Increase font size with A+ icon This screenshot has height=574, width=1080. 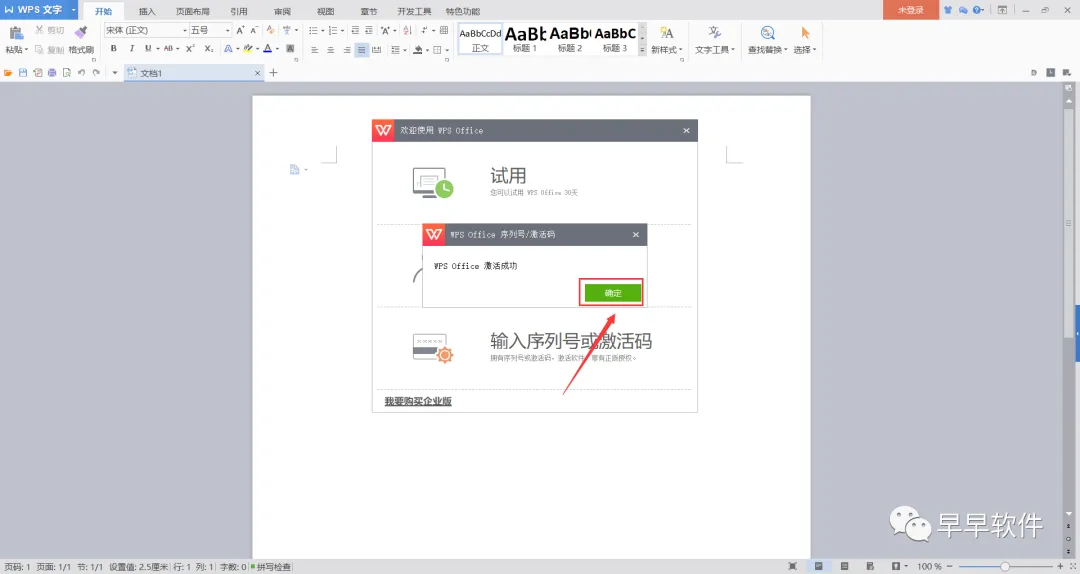coord(240,30)
